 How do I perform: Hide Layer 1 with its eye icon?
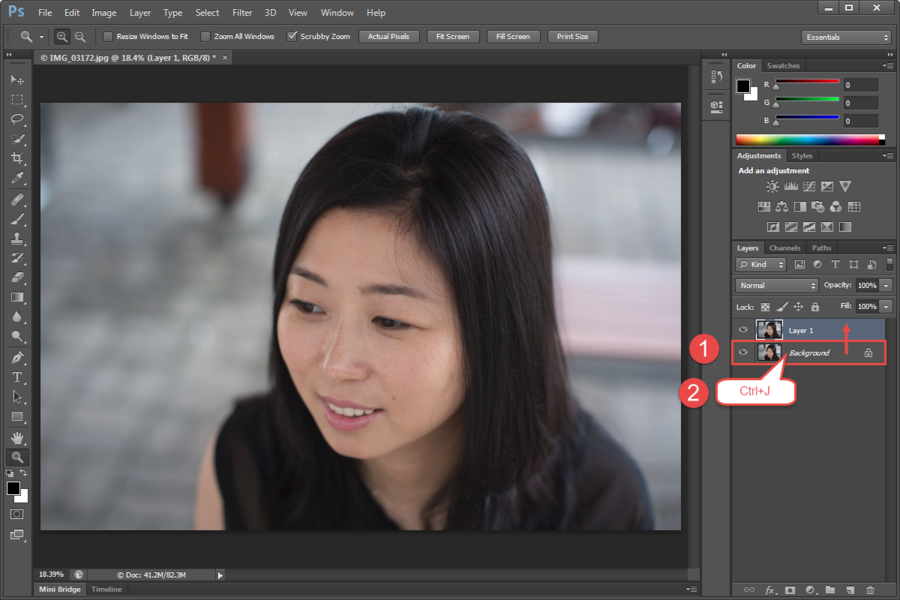pyautogui.click(x=743, y=330)
